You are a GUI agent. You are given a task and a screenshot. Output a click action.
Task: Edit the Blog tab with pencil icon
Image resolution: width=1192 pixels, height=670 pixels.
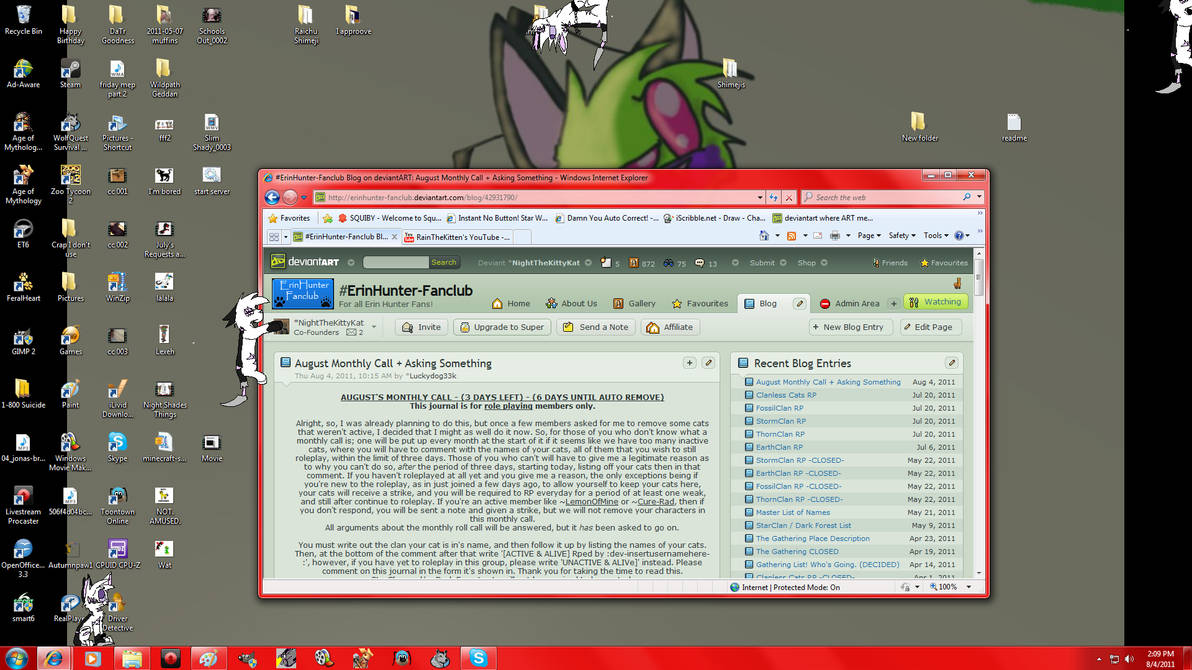799,303
